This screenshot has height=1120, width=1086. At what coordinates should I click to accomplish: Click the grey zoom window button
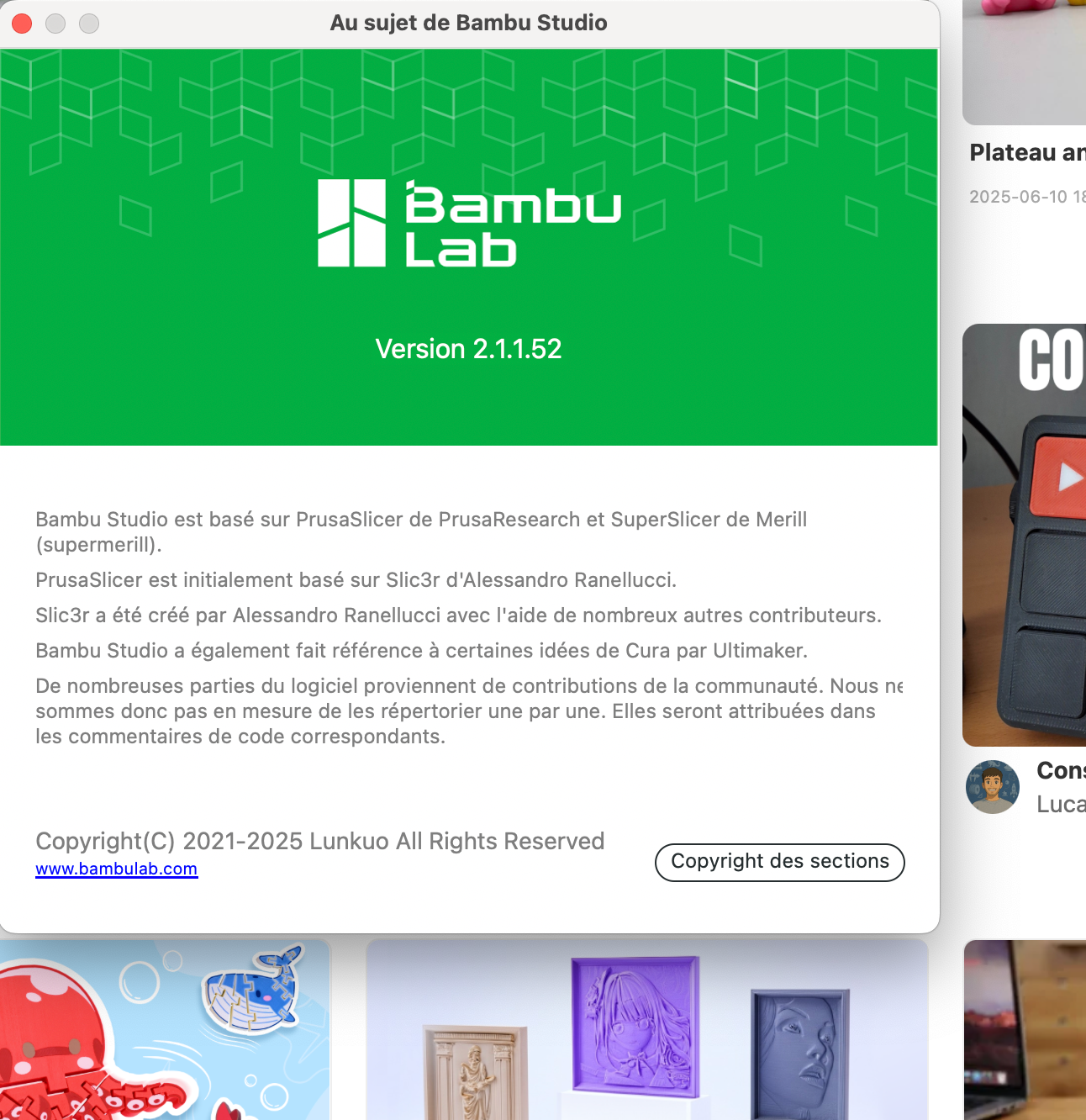tap(89, 24)
